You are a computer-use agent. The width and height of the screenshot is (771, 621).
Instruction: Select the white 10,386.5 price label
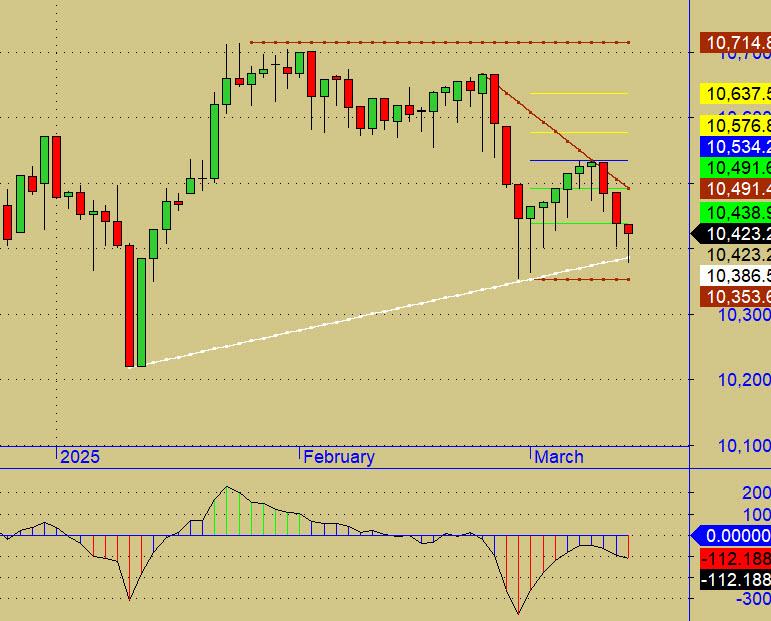(736, 275)
